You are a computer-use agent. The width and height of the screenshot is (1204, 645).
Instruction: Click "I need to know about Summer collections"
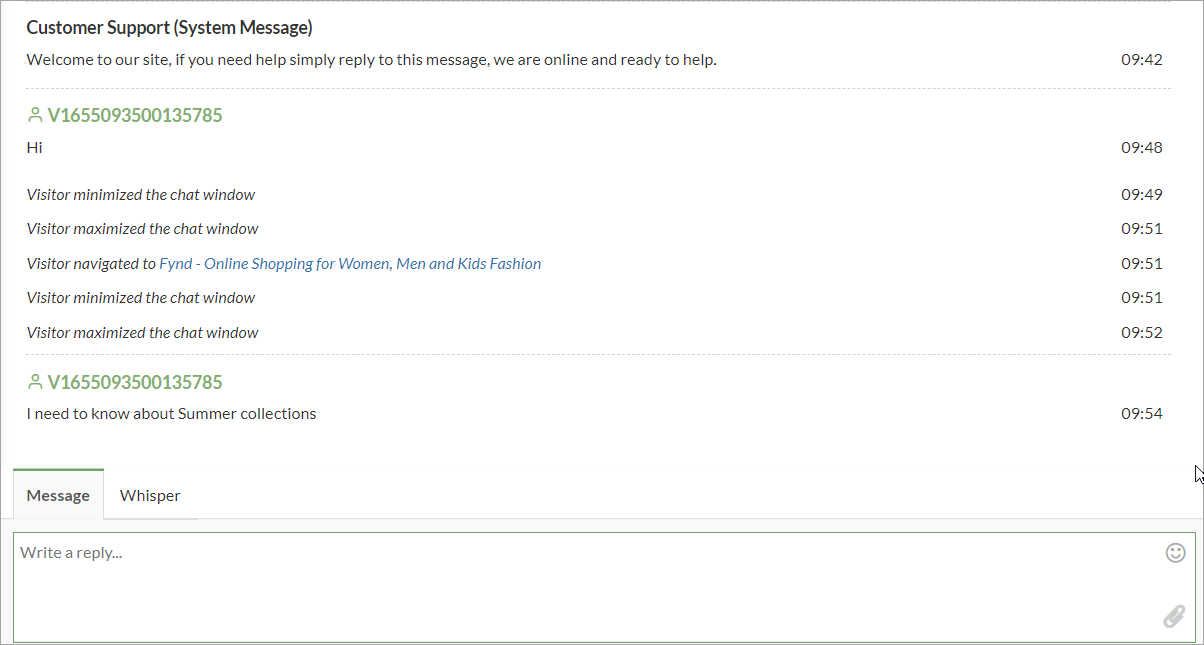pyautogui.click(x=171, y=414)
